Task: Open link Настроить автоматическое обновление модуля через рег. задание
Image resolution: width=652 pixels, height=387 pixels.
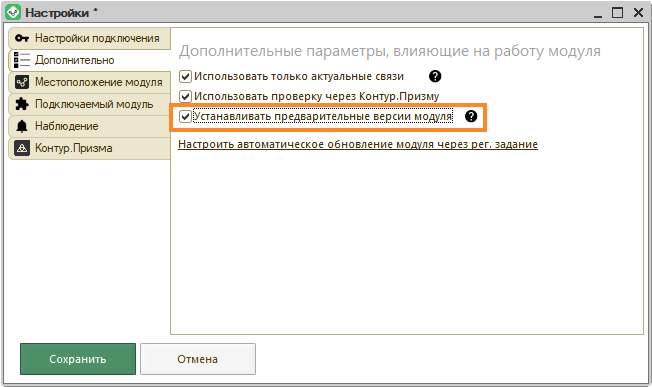Action: point(358,144)
